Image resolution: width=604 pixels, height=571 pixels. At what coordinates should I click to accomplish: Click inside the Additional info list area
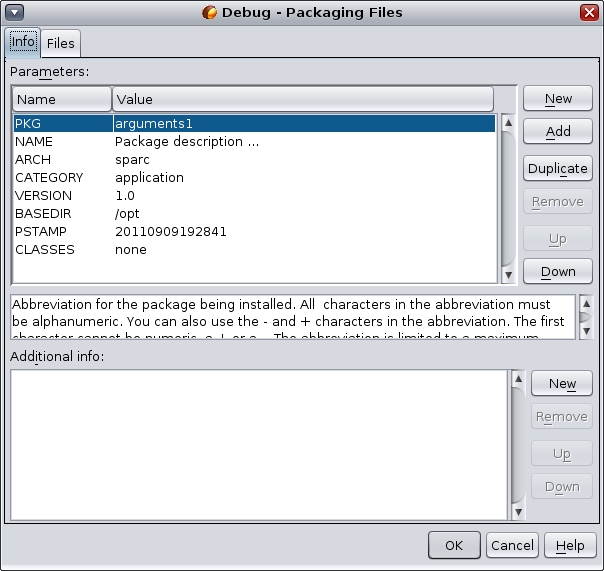(259, 445)
